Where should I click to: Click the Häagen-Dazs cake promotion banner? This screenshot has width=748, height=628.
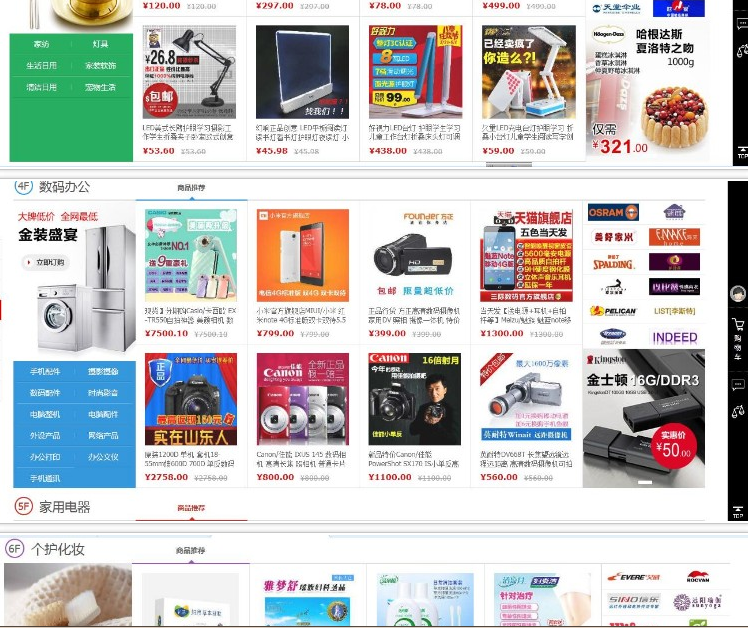click(x=647, y=92)
